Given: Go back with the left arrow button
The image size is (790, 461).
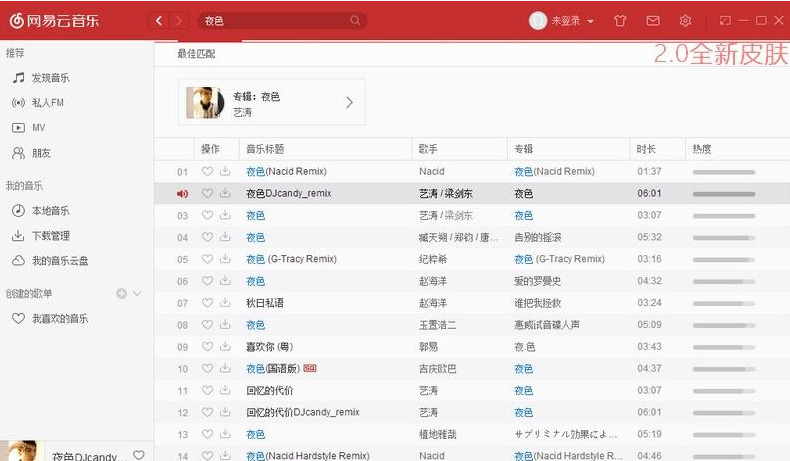Looking at the screenshot, I should point(159,21).
